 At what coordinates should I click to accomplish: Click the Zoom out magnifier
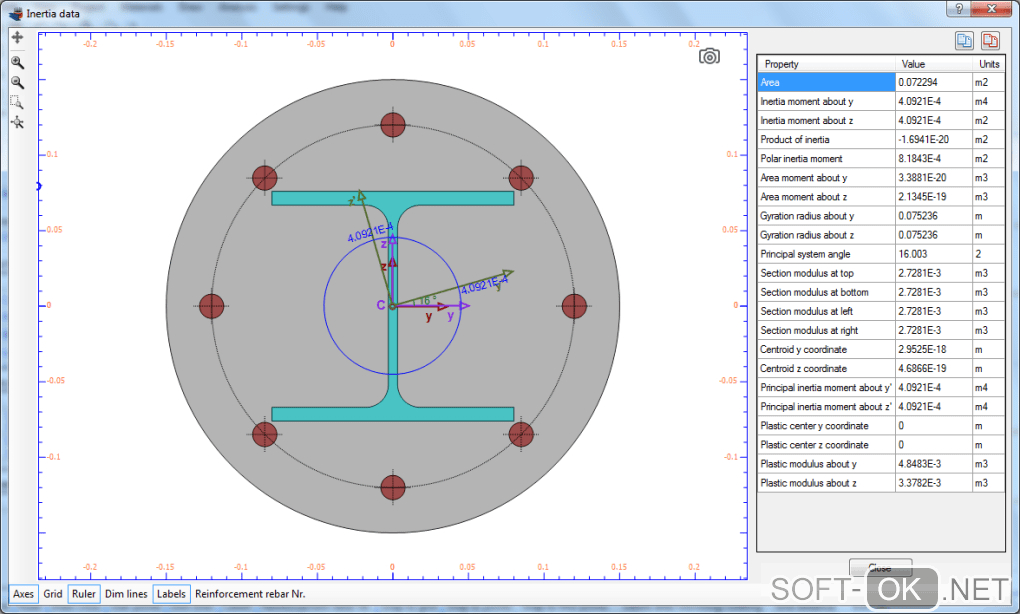click(x=17, y=82)
